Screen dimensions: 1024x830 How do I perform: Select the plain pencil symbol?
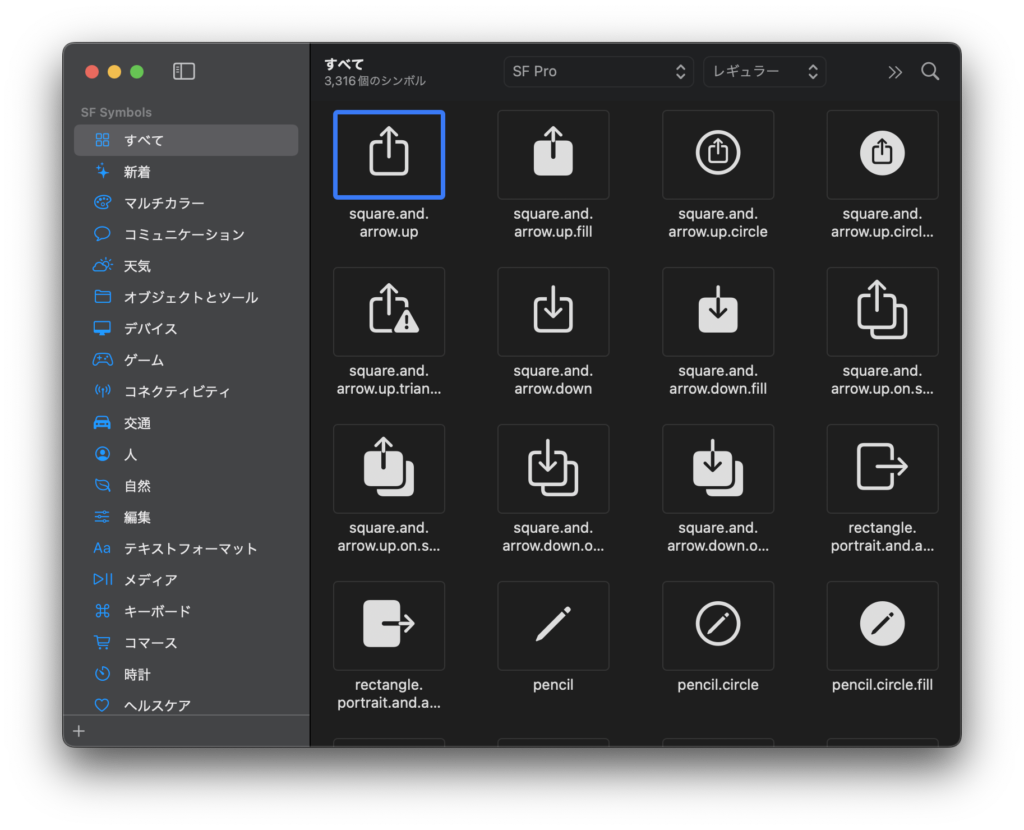point(553,626)
